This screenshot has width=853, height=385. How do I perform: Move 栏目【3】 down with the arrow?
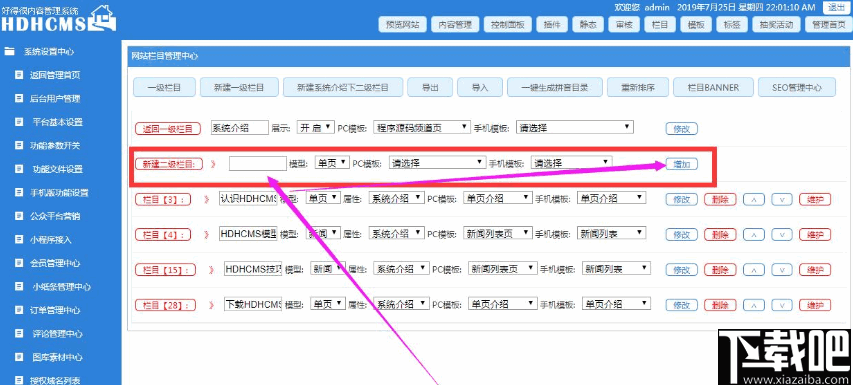[782, 200]
